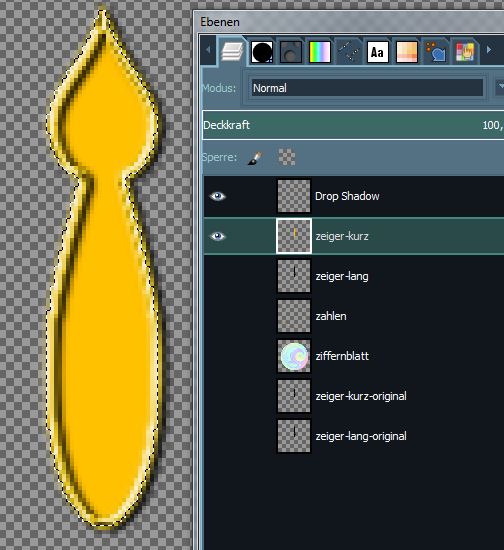Click the Deckkraft opacity slider
This screenshot has height=550, width=504.
click(353, 125)
